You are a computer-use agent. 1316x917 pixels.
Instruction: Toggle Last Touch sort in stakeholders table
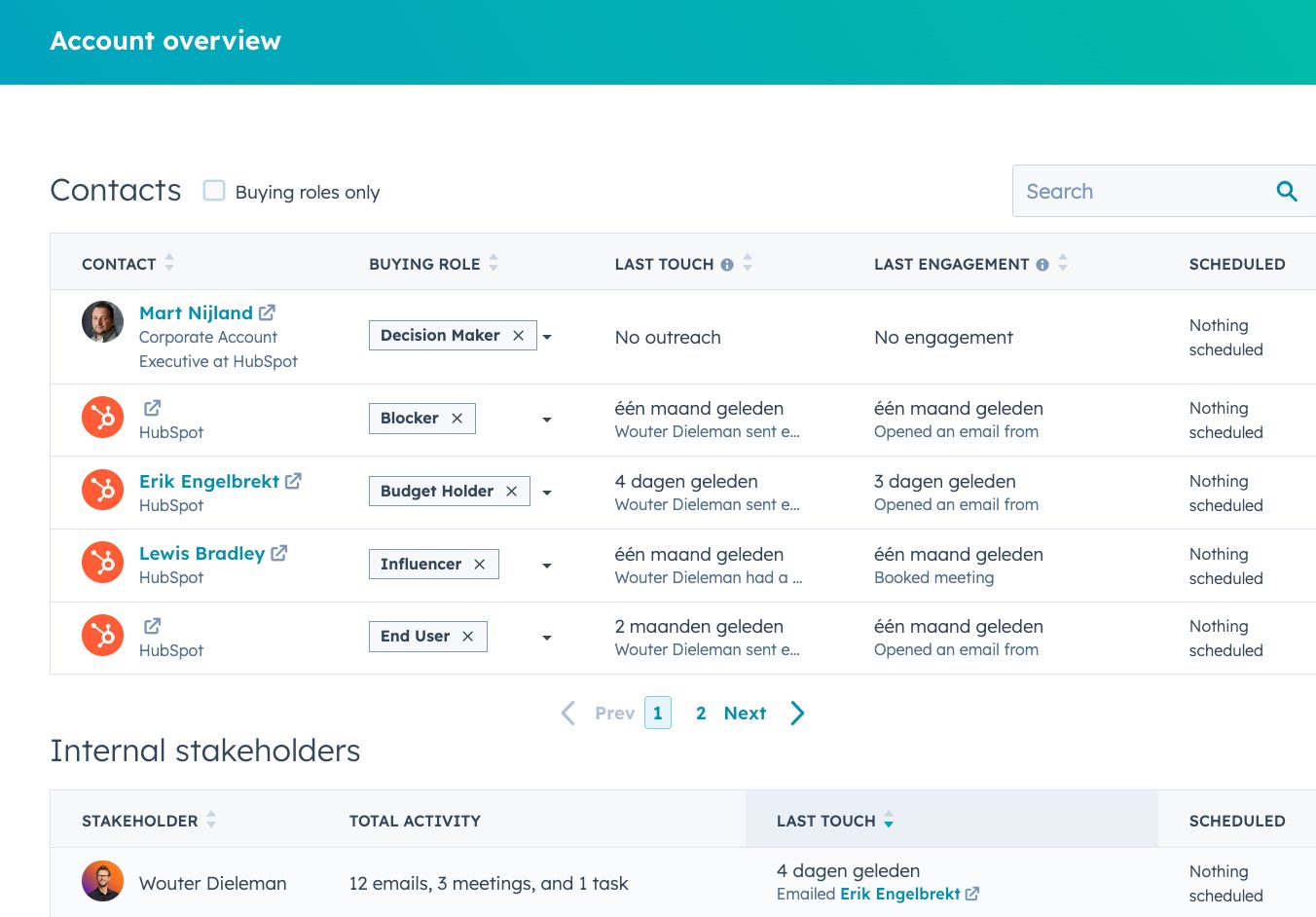pos(889,821)
